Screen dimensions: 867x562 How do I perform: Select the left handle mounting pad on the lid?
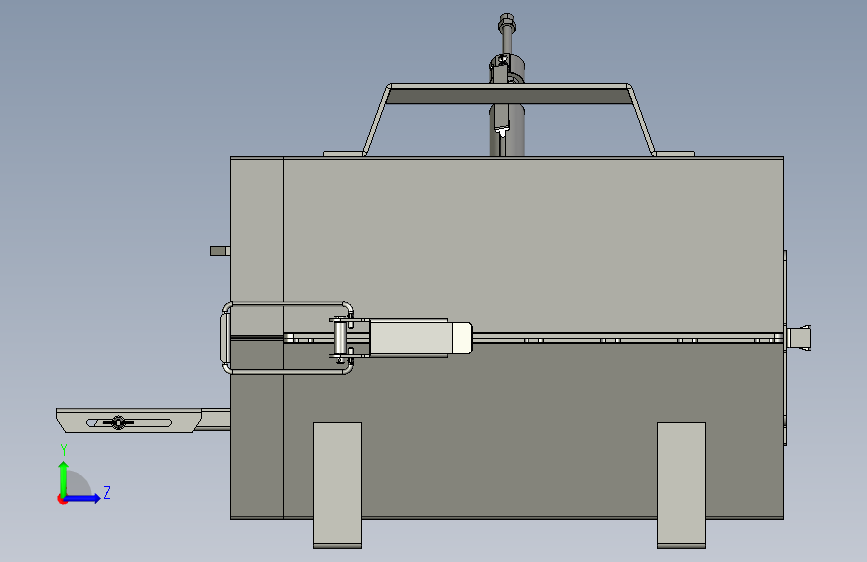343,154
